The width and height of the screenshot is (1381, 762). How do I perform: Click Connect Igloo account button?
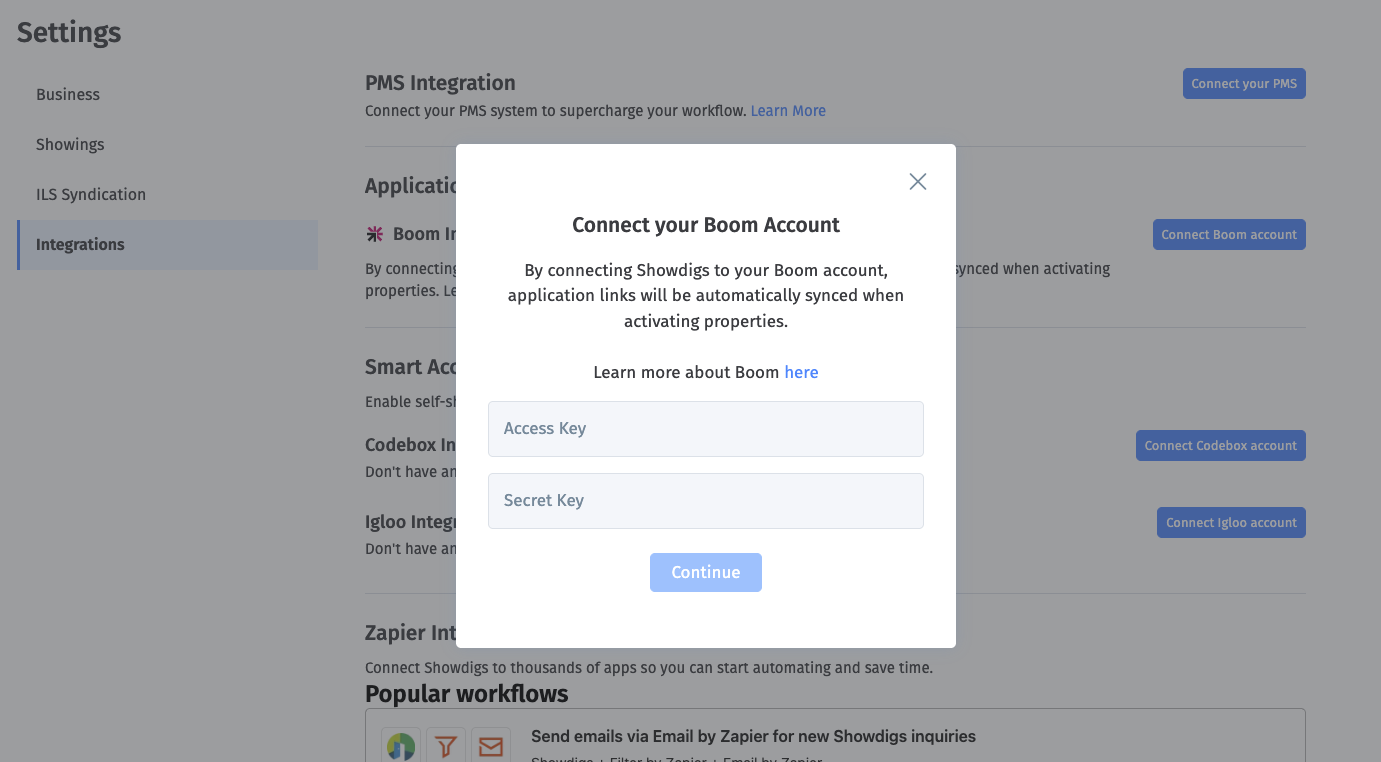(1231, 523)
